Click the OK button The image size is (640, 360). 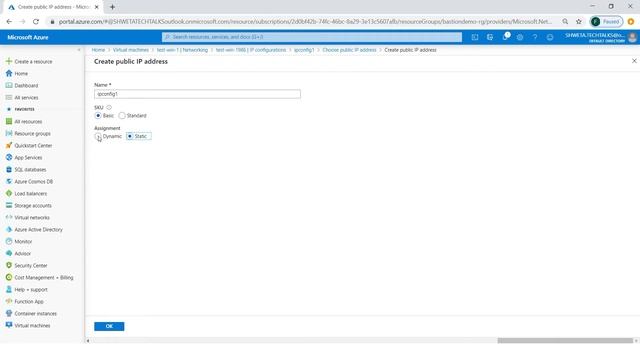[x=109, y=326]
